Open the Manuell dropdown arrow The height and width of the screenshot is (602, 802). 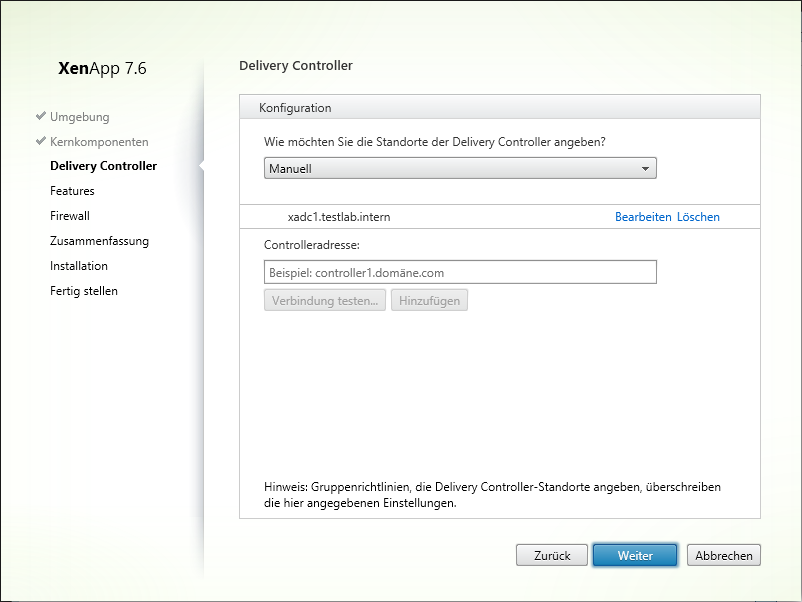[645, 169]
